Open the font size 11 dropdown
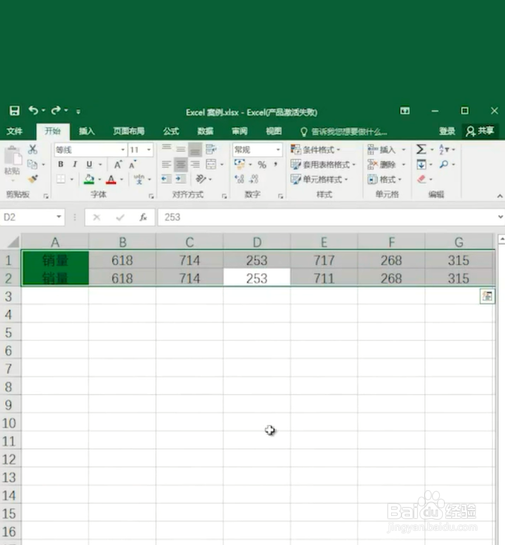505x545 pixels. pyautogui.click(x=149, y=150)
